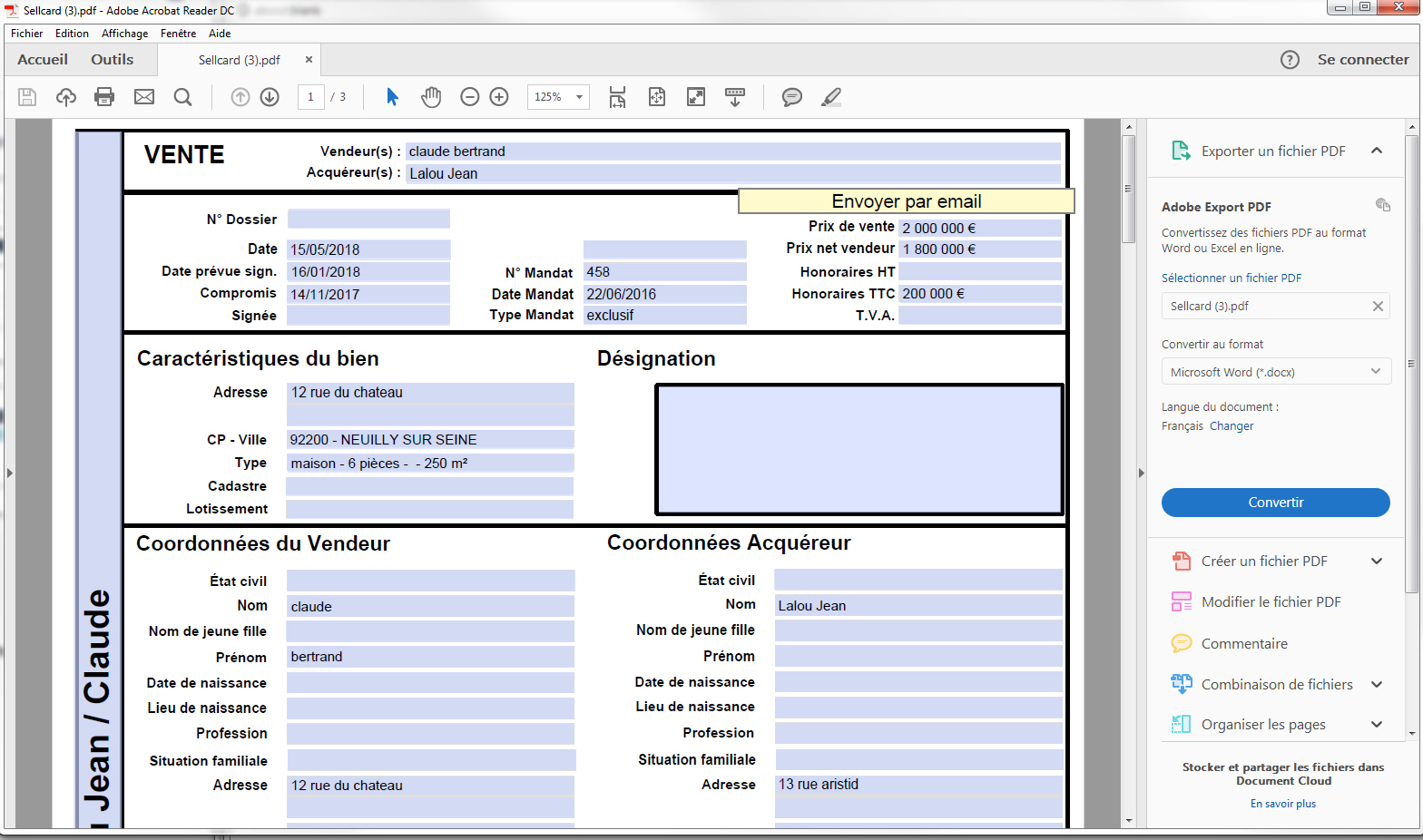The image size is (1423, 840).
Task: Open the Affichage menu
Action: [124, 34]
